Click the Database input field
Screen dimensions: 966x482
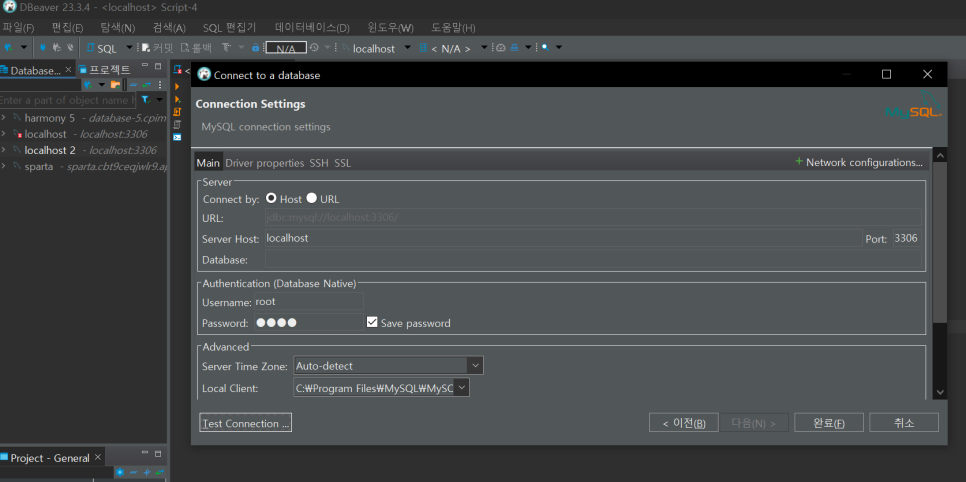(593, 259)
